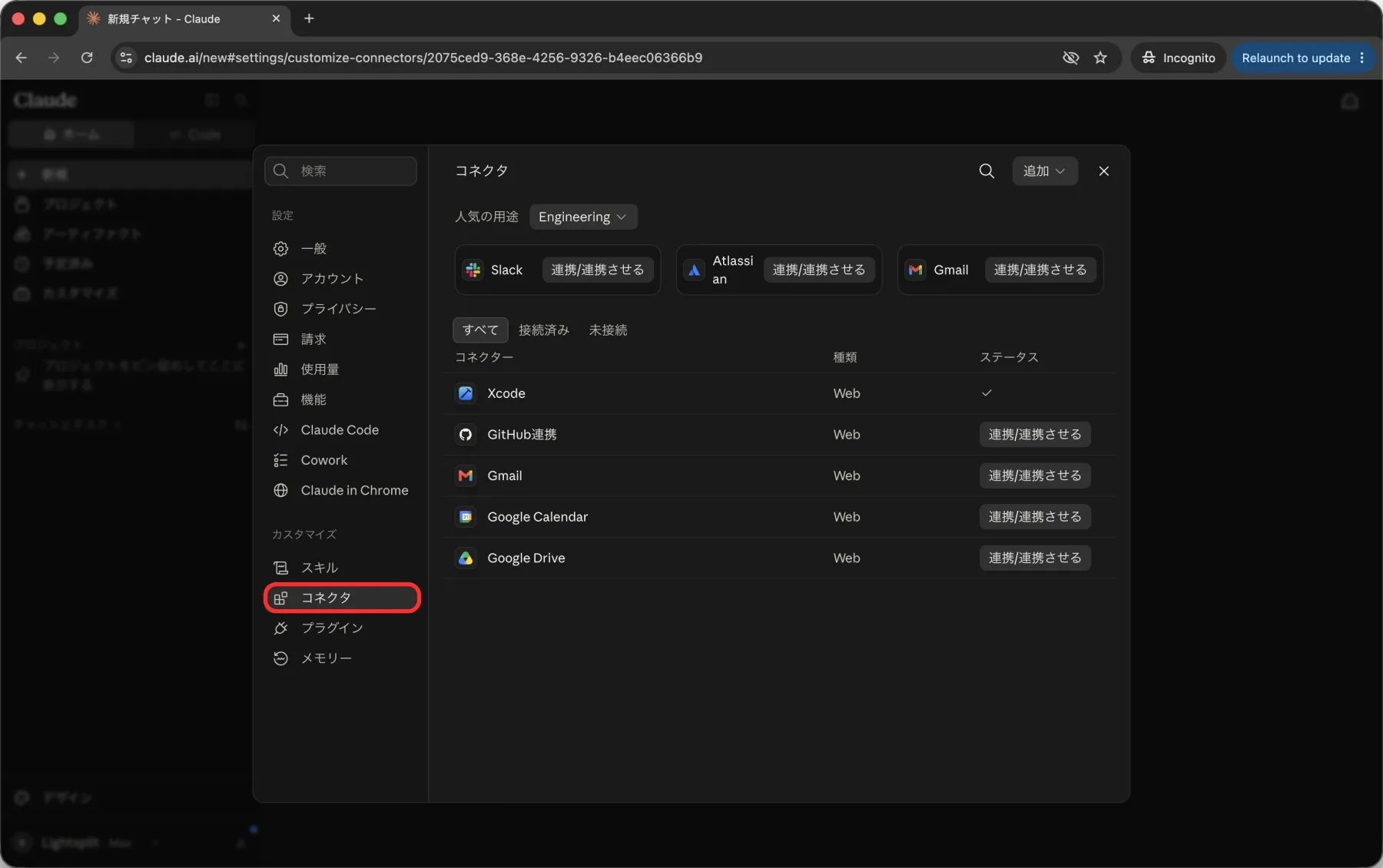
Task: Open 機能 settings
Action: click(x=340, y=399)
